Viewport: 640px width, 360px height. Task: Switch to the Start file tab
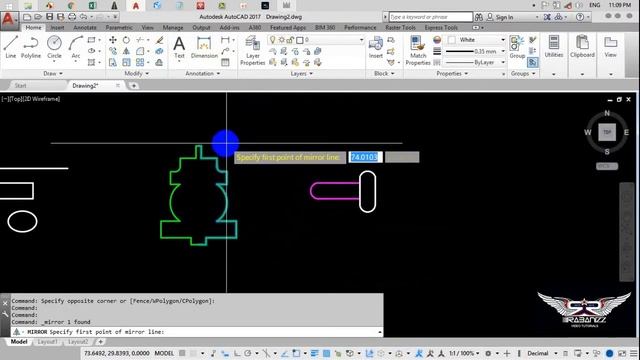(x=20, y=85)
